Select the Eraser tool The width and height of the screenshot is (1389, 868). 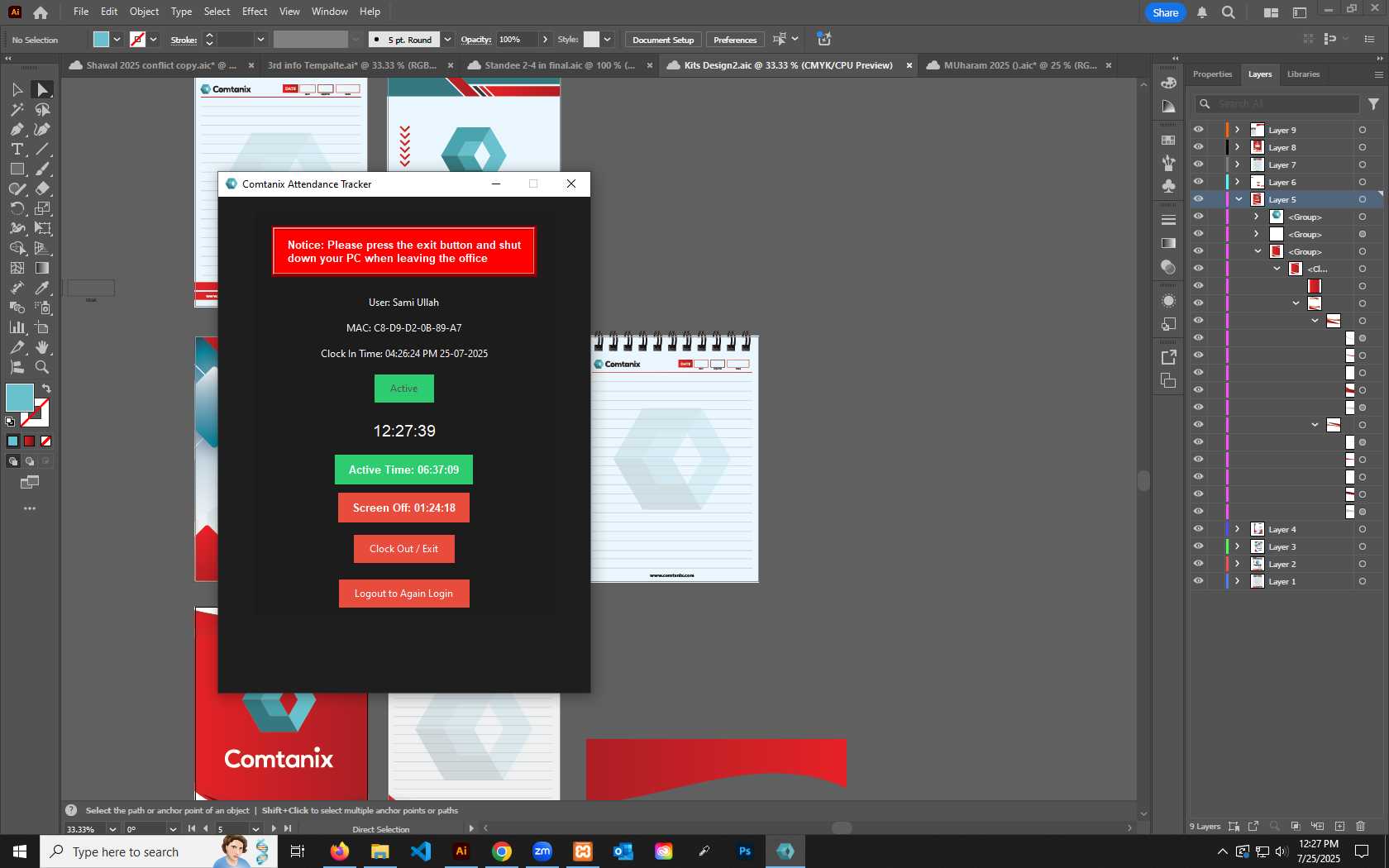tap(42, 188)
